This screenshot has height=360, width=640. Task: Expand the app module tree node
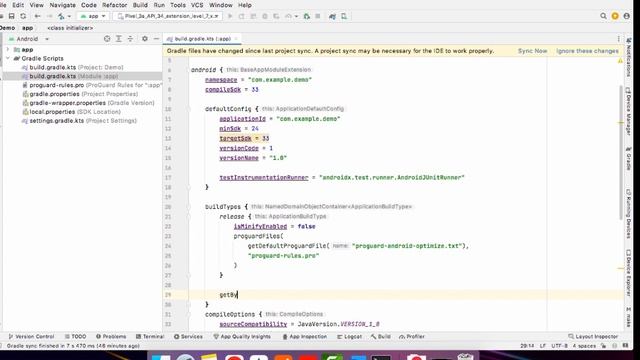point(8,49)
